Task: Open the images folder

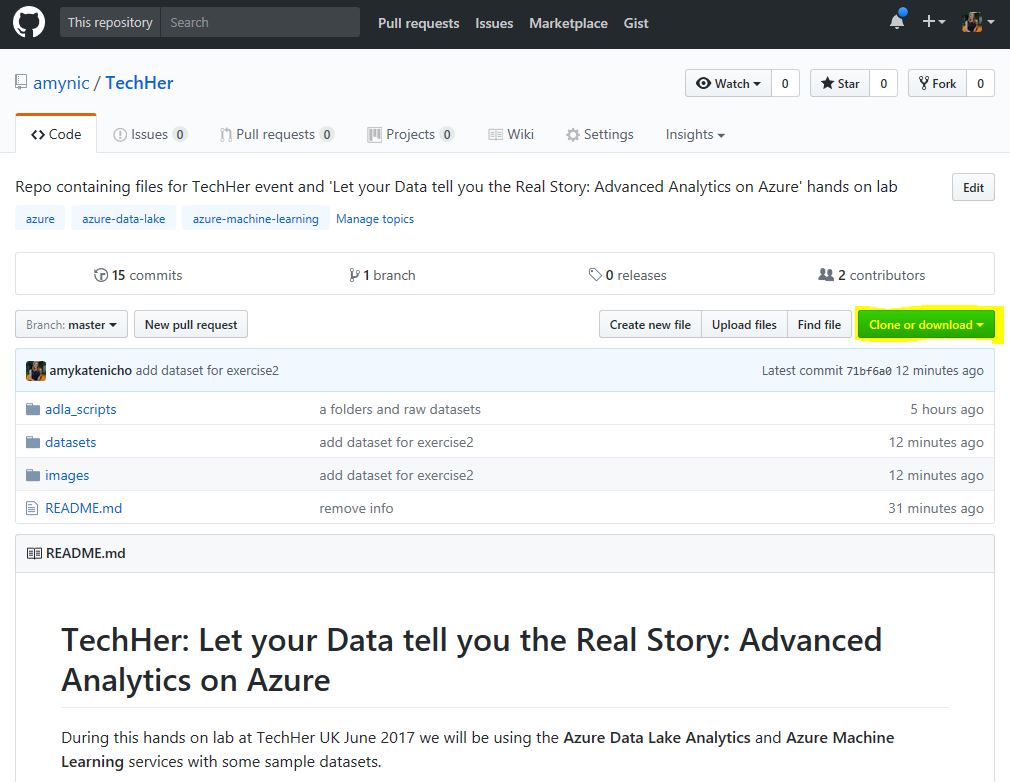Action: pyautogui.click(x=67, y=475)
